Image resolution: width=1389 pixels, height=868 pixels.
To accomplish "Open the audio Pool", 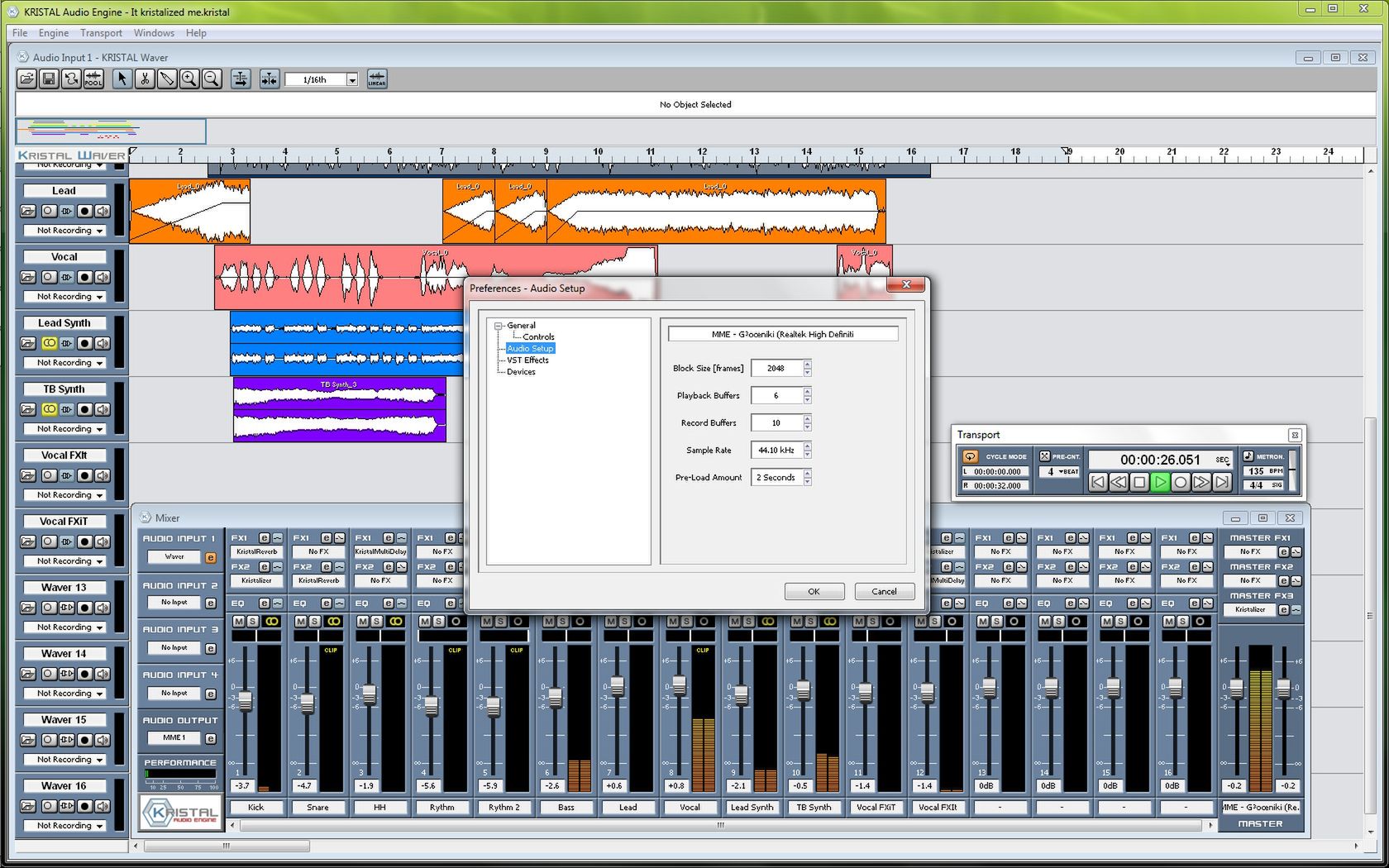I will 93,79.
